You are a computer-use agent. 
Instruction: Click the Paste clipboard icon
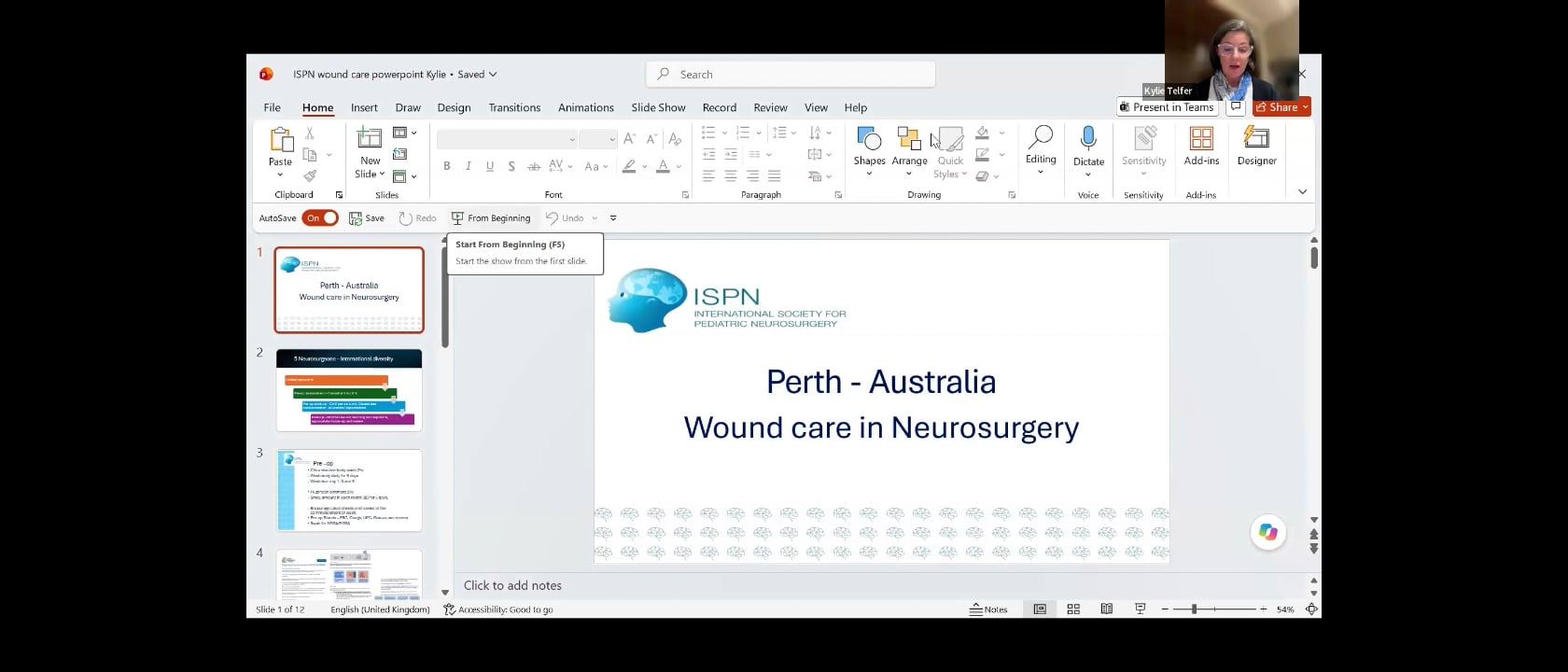(x=281, y=140)
